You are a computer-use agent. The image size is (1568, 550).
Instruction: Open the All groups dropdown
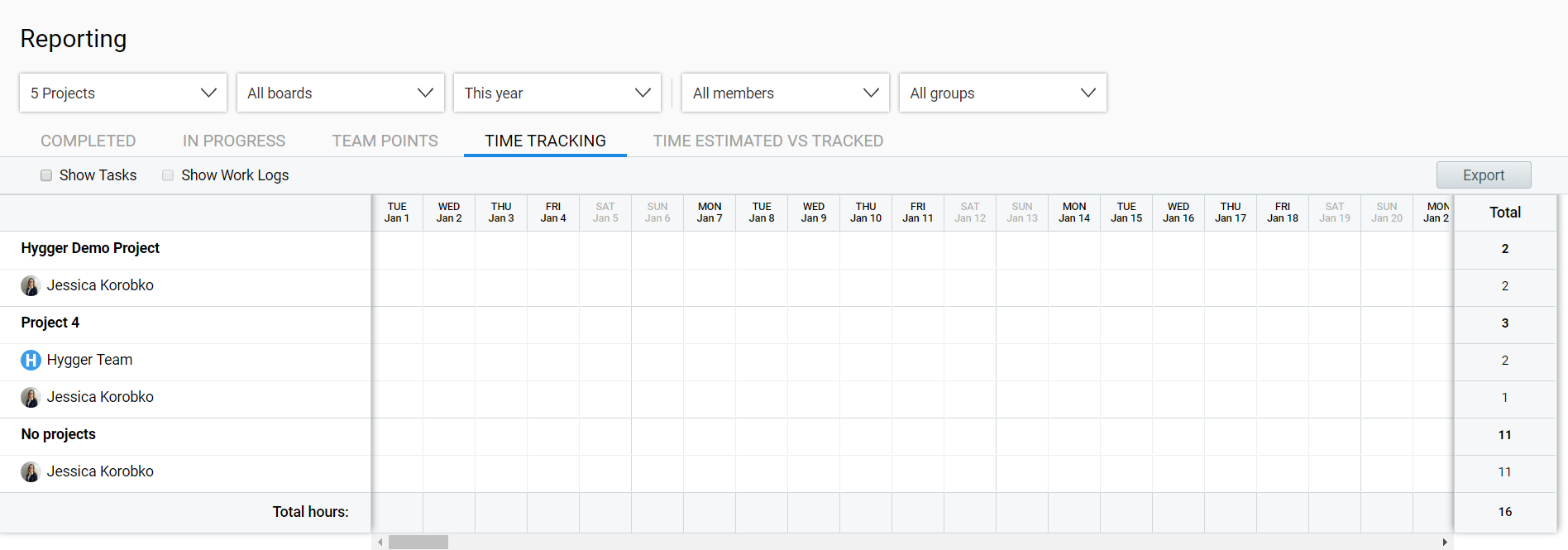(1002, 93)
